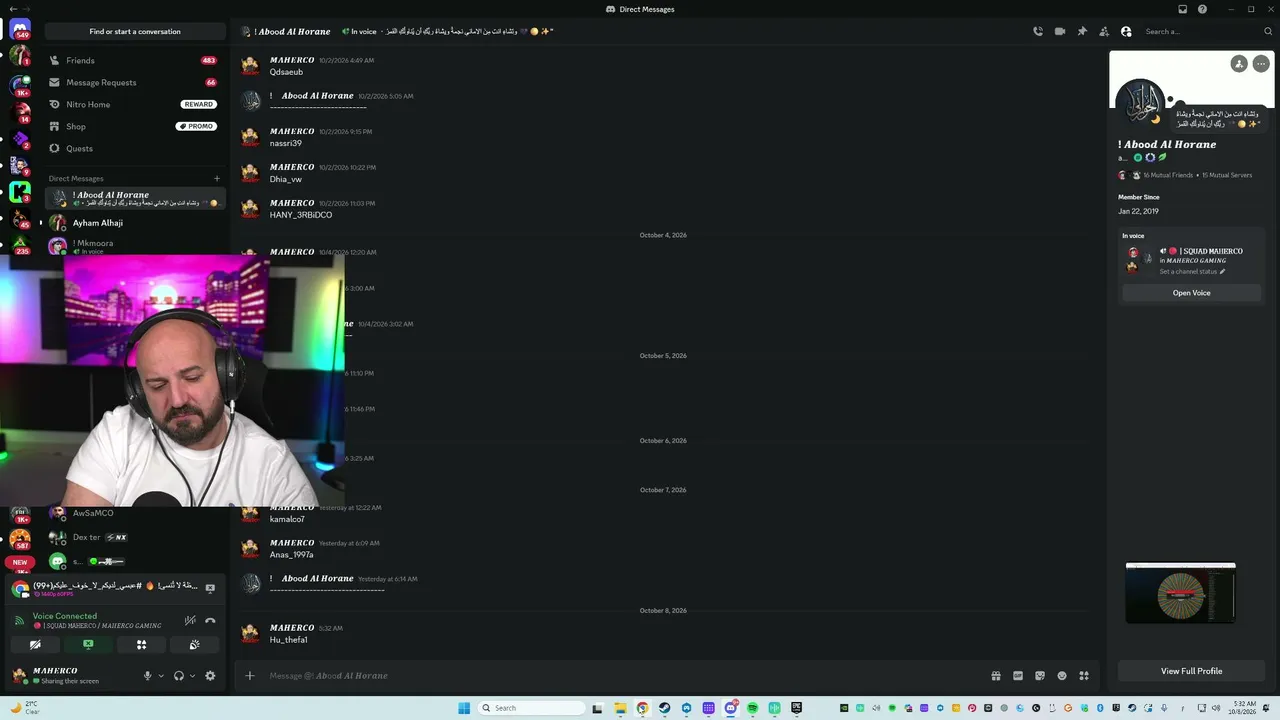Attach a file with plus button
Image resolution: width=1280 pixels, height=720 pixels.
tap(250, 676)
